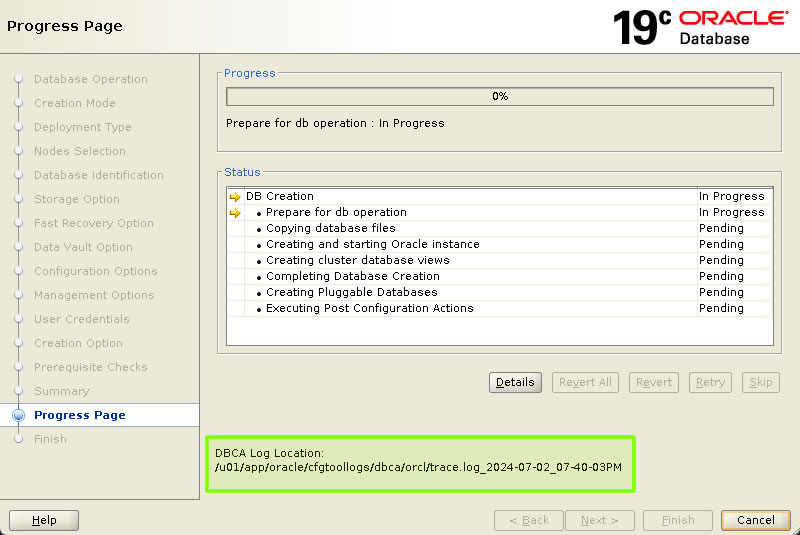Click the arrow icon beside Prepare for db operation
Screen dimensions: 800x535
tap(235, 213)
